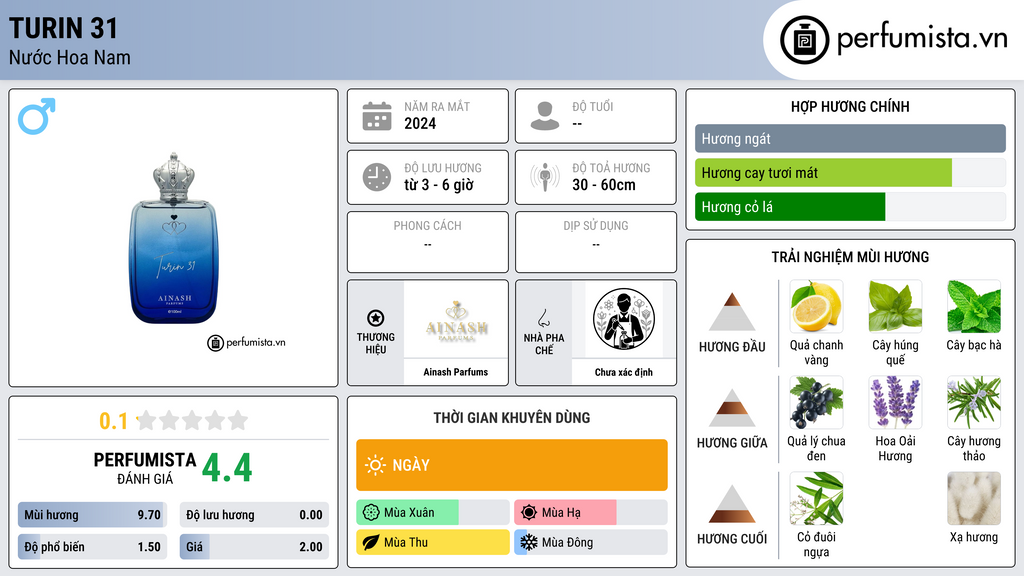Click the TRẢI NGHIỆM MÙI HƯƠNG heading

pyautogui.click(x=850, y=257)
